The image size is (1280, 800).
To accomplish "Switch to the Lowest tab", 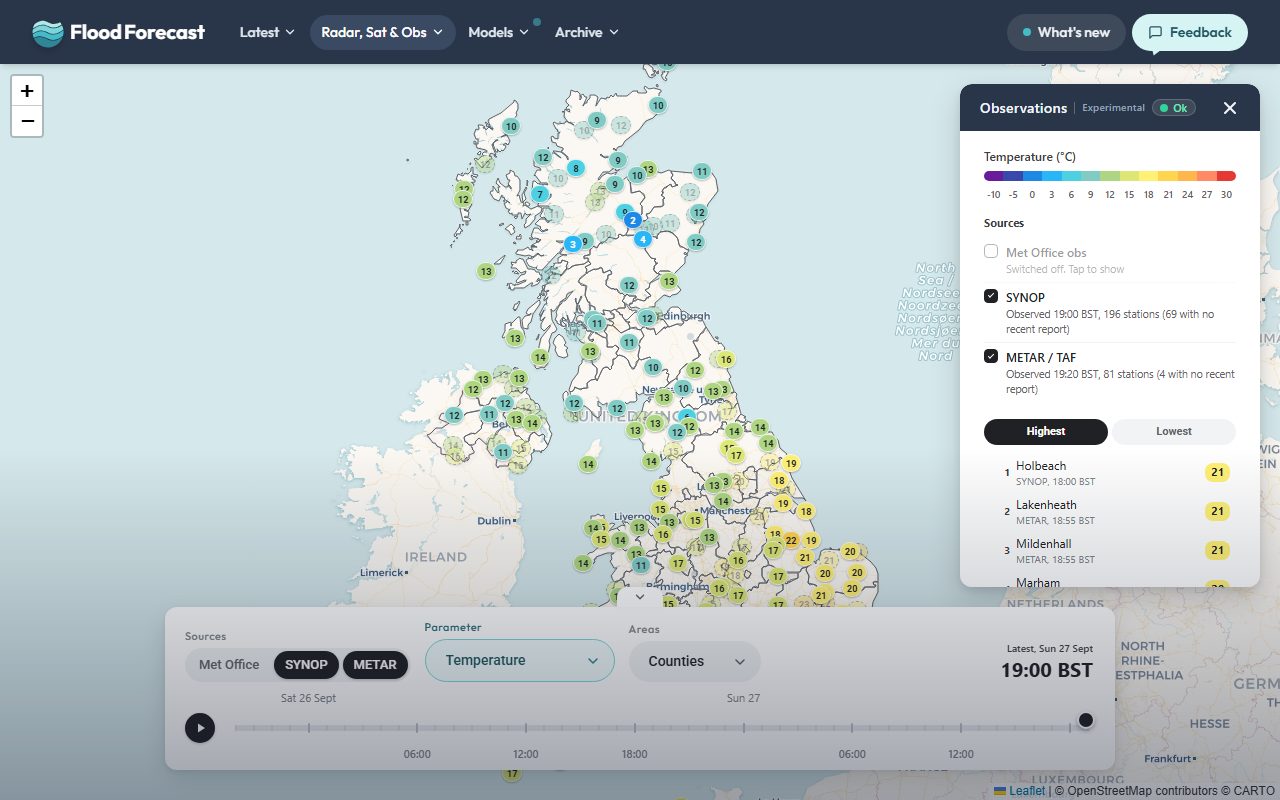I will (x=1174, y=431).
